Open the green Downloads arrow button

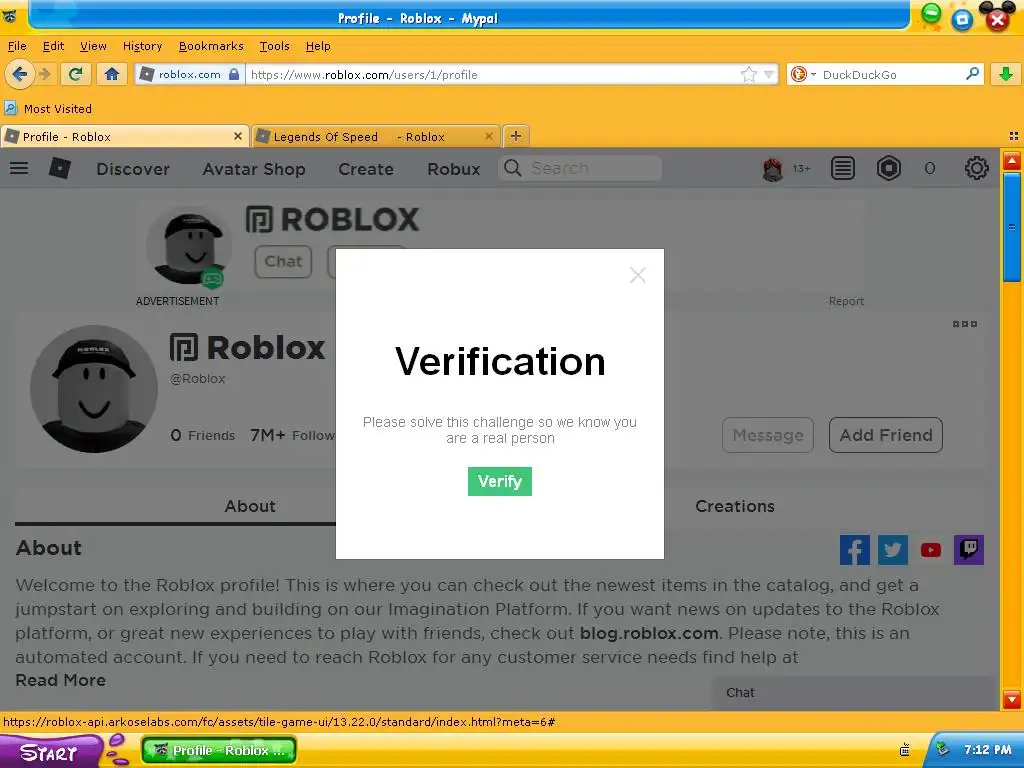point(1006,74)
